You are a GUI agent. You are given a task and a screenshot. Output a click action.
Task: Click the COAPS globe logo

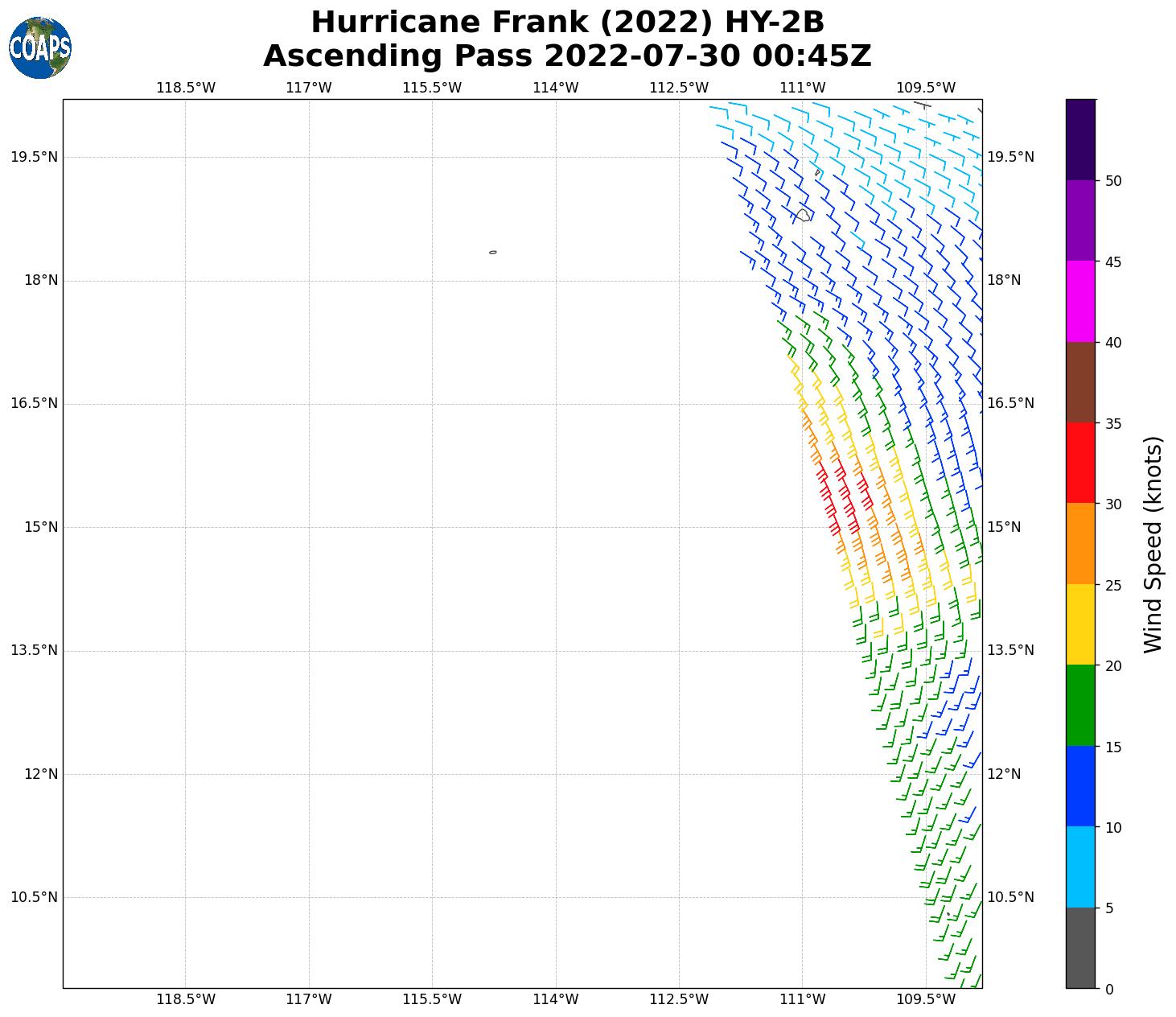pyautogui.click(x=40, y=47)
